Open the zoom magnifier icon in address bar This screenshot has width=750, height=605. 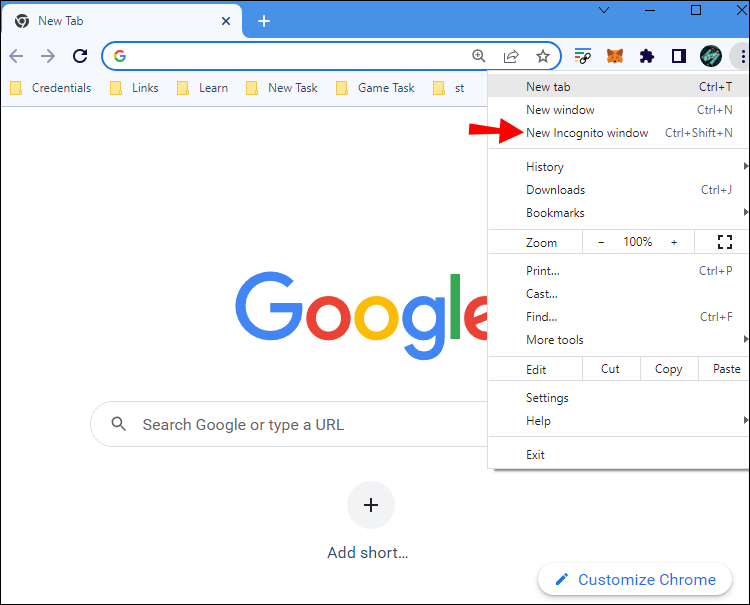(x=479, y=56)
